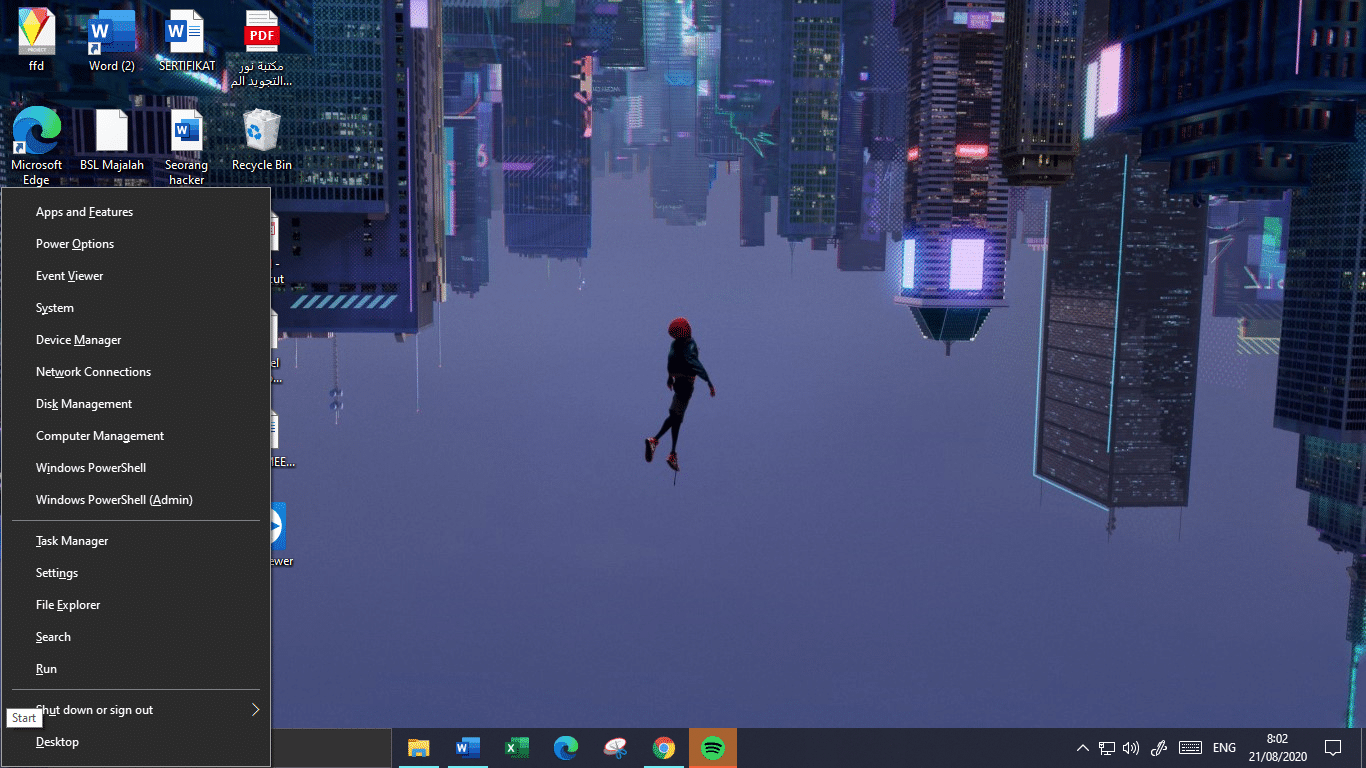
Task: Open Windows Ink Workspace from the system tray
Action: point(1159,747)
